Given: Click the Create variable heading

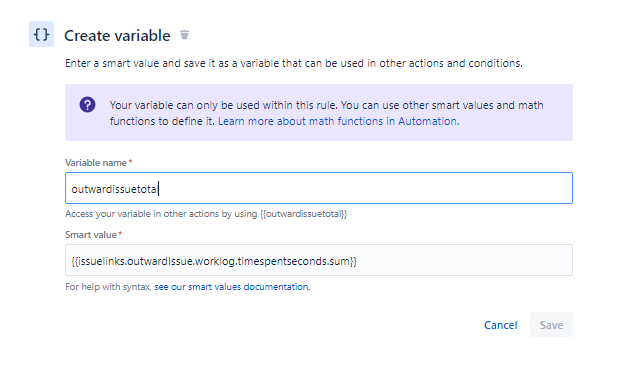Looking at the screenshot, I should click(x=117, y=36).
